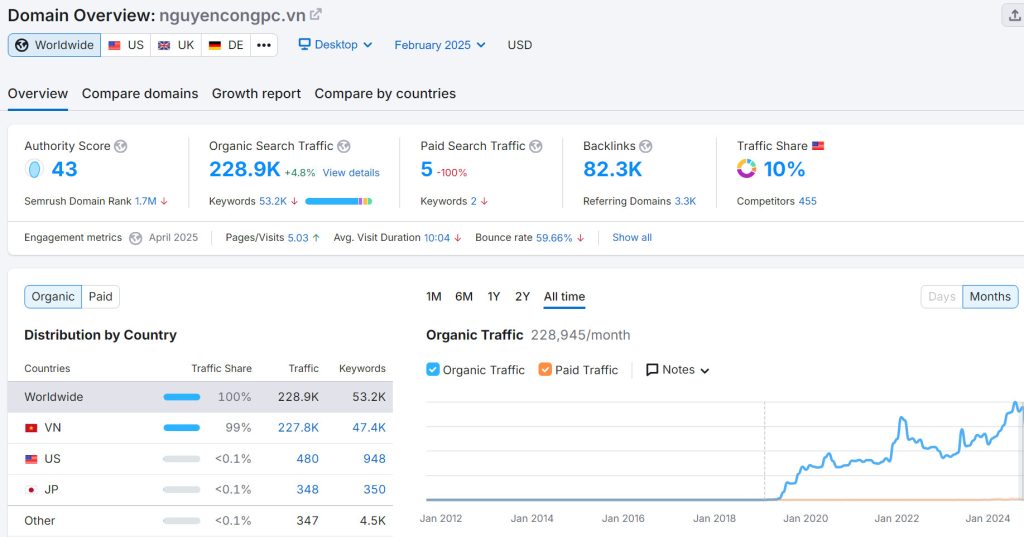This screenshot has width=1024, height=537.
Task: Click View details link
Action: point(351,172)
